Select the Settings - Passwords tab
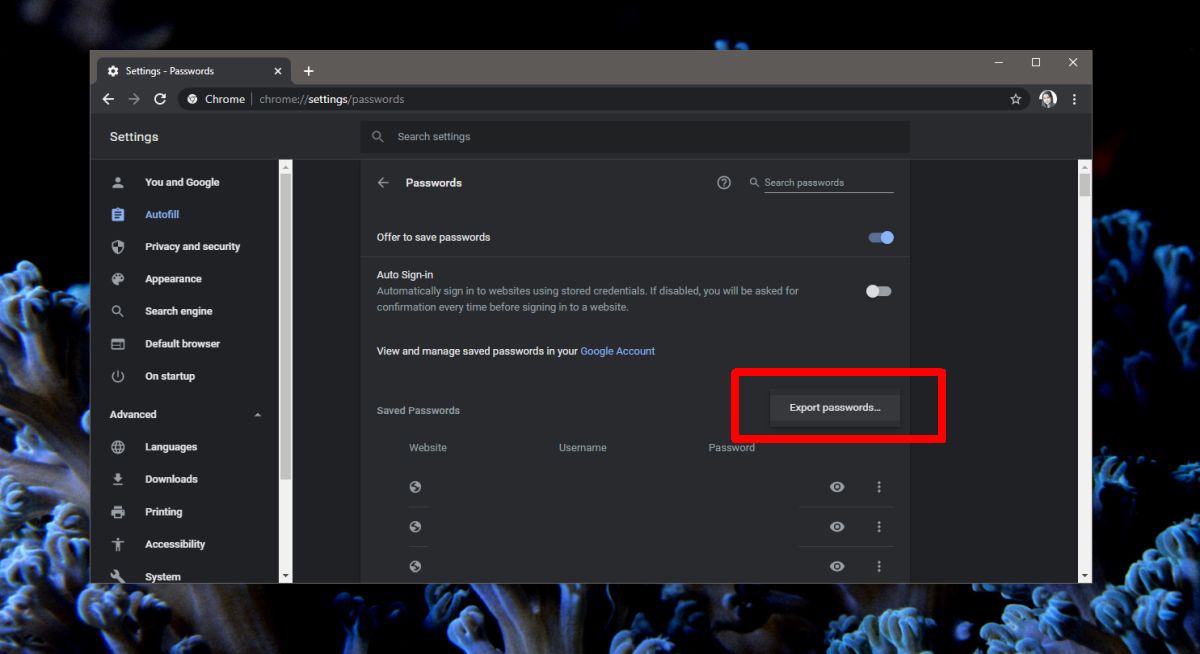Viewport: 1200px width, 654px height. (x=193, y=71)
